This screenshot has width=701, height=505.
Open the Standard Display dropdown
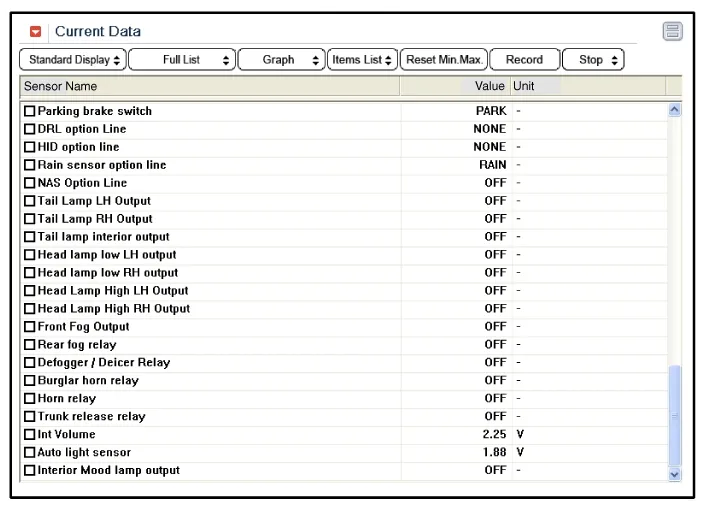[x=74, y=60]
